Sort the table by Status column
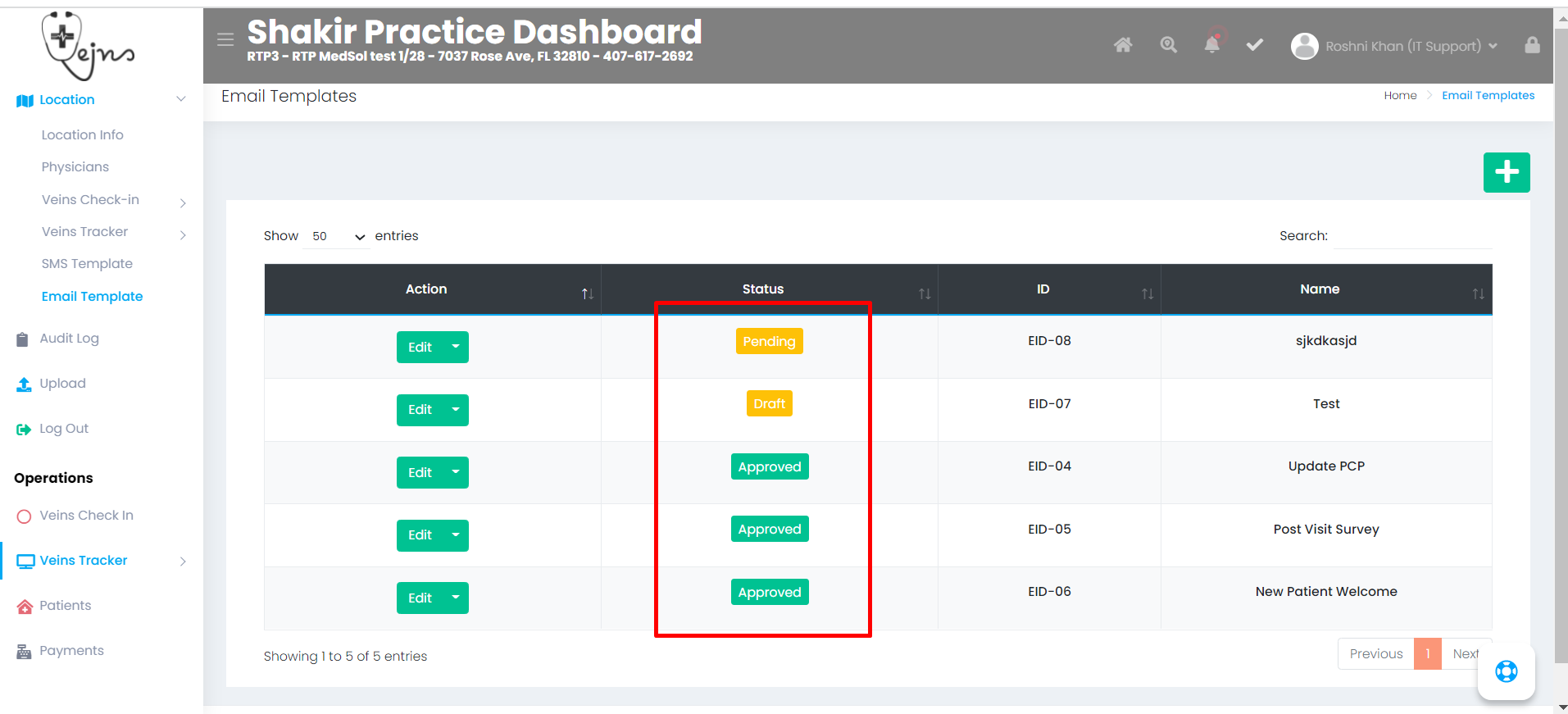 [x=924, y=293]
